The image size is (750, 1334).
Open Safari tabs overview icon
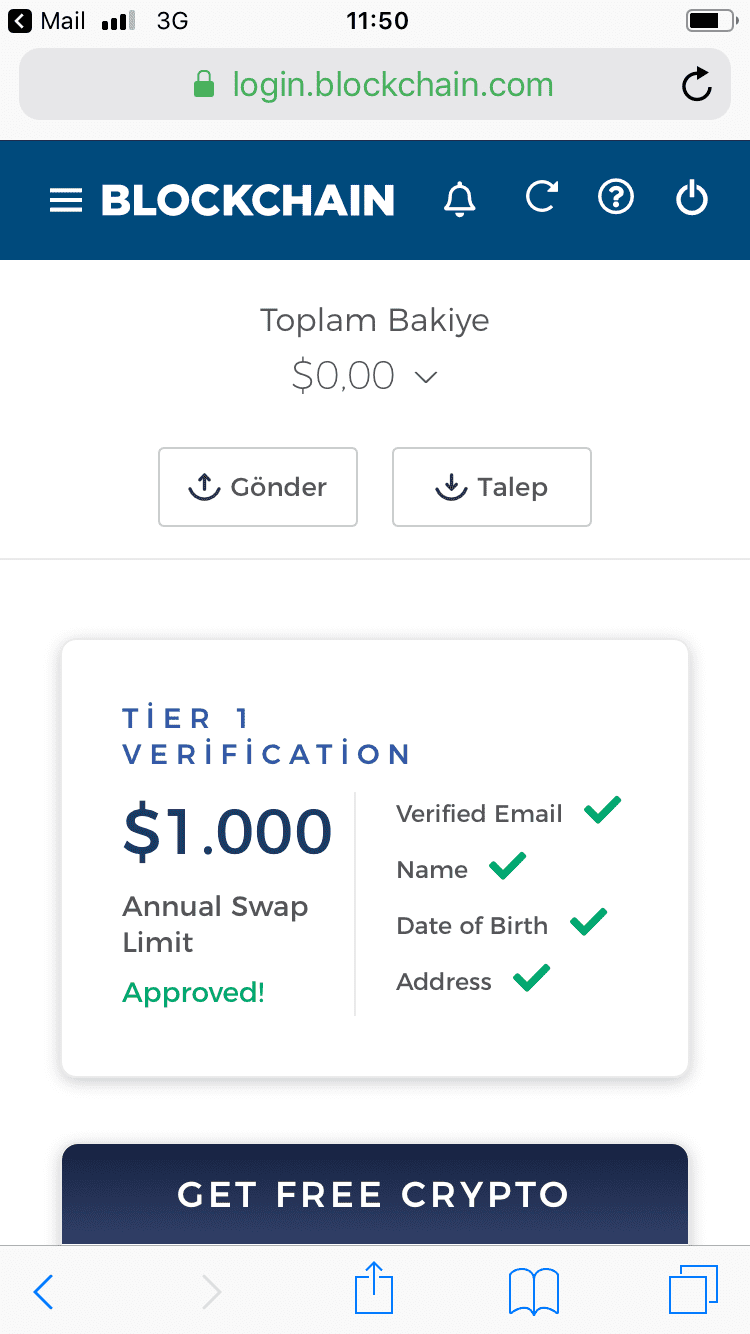(693, 1290)
